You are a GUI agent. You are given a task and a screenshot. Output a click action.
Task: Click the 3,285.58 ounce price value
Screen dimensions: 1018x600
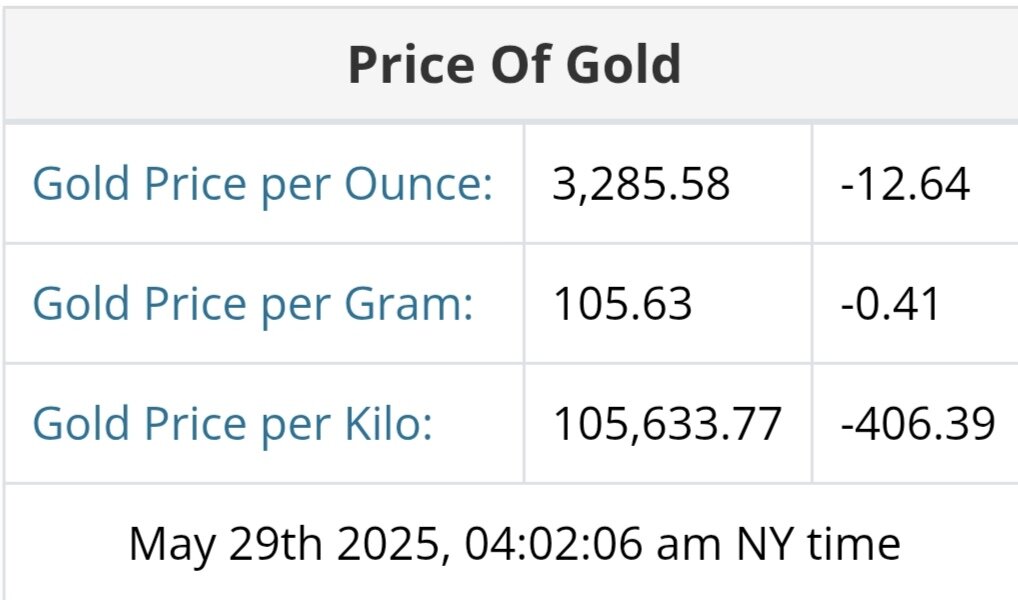[x=641, y=185]
